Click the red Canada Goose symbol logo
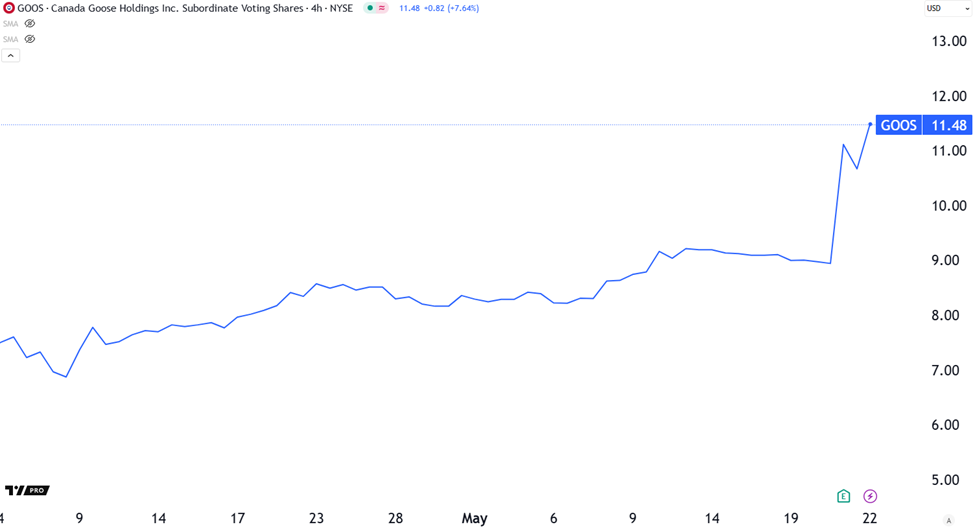Screen dimensions: 975x529 coord(9,8)
